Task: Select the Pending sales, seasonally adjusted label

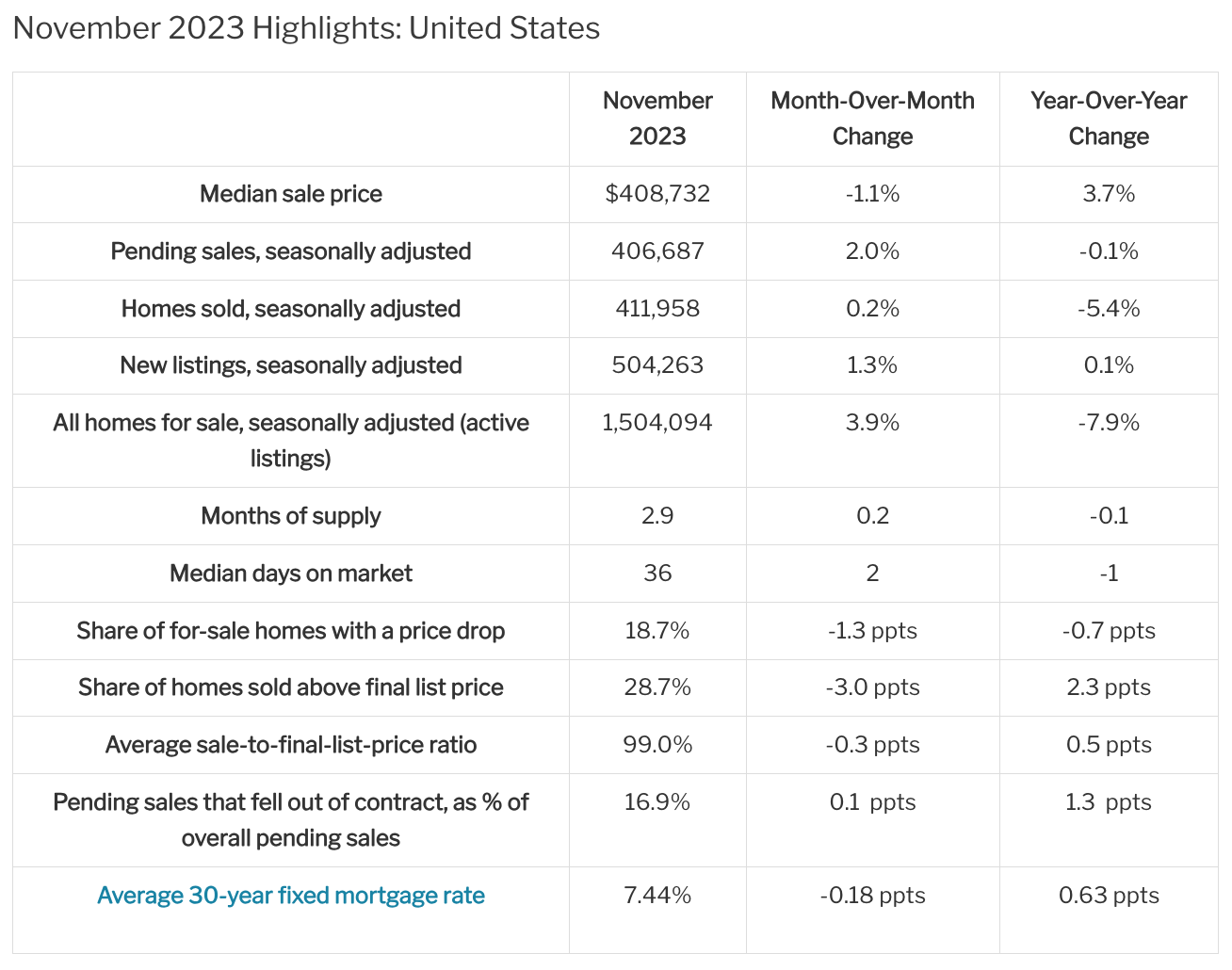Action: pos(291,251)
